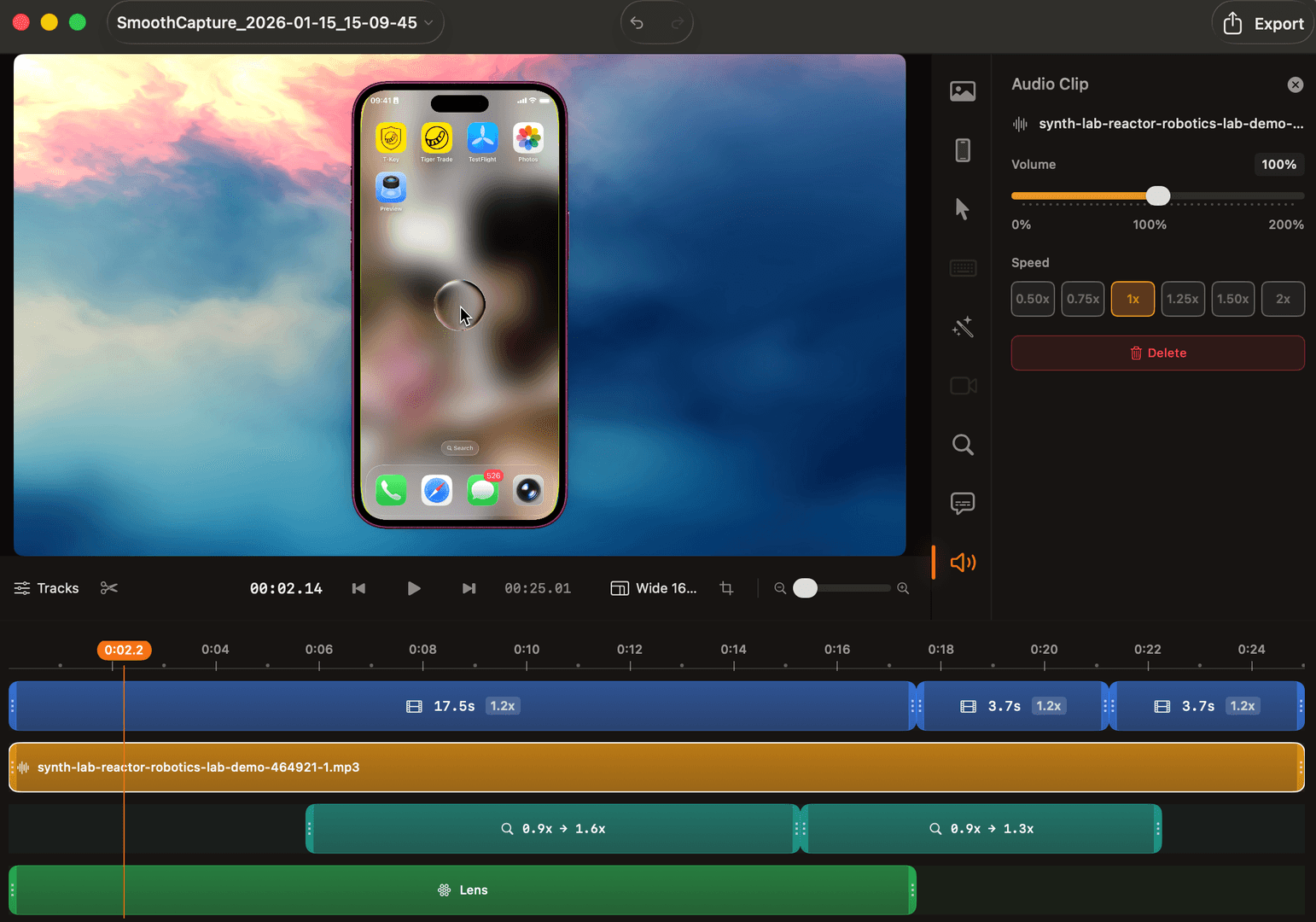This screenshot has width=1316, height=922.
Task: Open the Audio Clip sidebar tab
Action: pyautogui.click(x=963, y=563)
